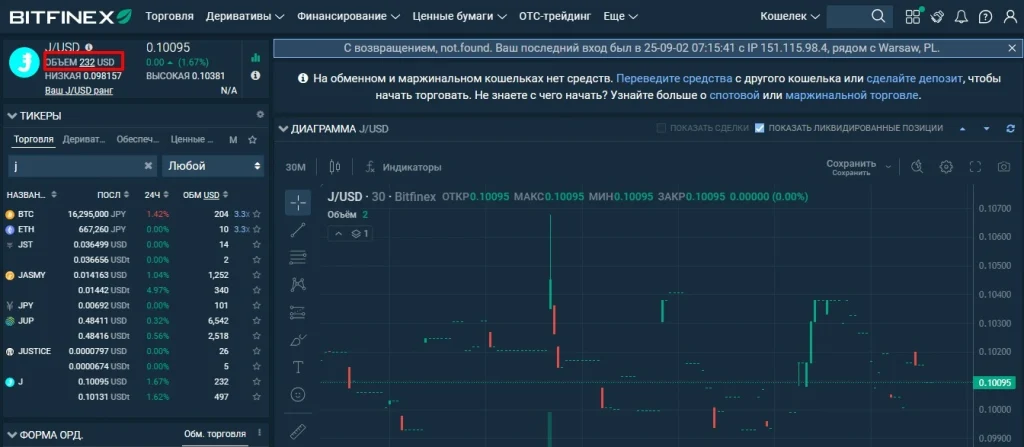Click 'Переведите средства' link
The height and width of the screenshot is (447, 1024).
(674, 78)
